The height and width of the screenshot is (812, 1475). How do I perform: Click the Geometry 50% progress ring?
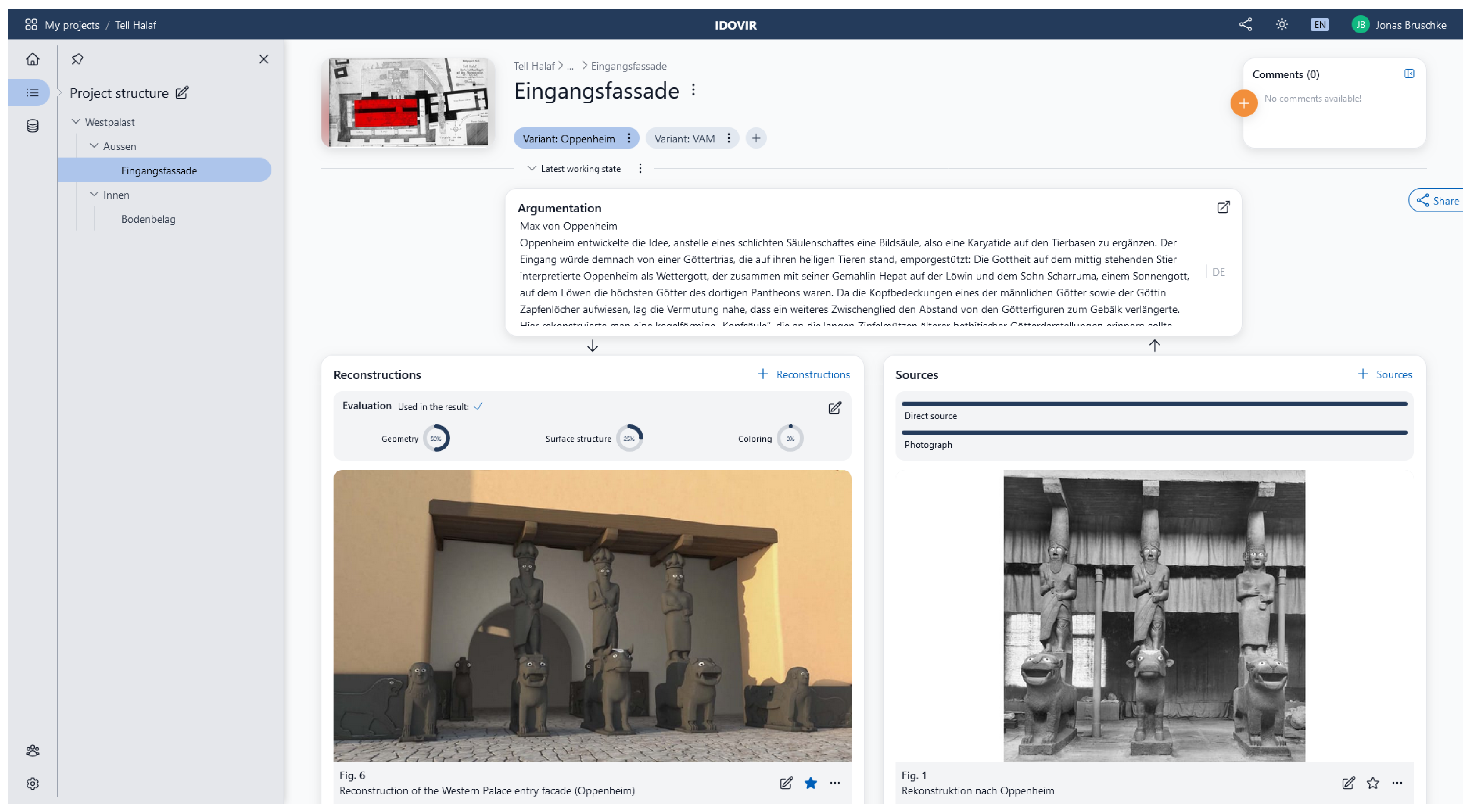pos(436,439)
